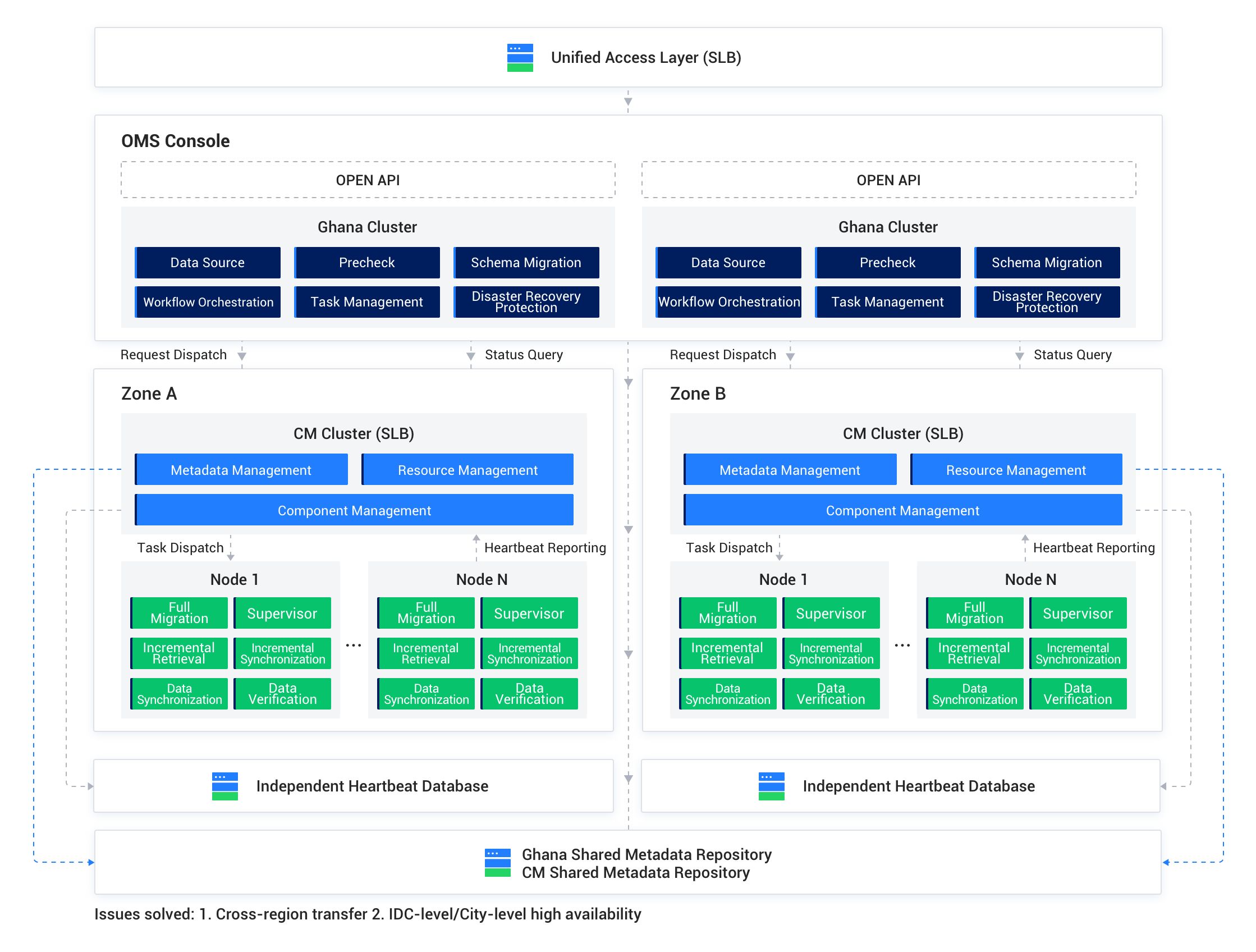Click the Shared Metadata Repository server icon

[497, 863]
